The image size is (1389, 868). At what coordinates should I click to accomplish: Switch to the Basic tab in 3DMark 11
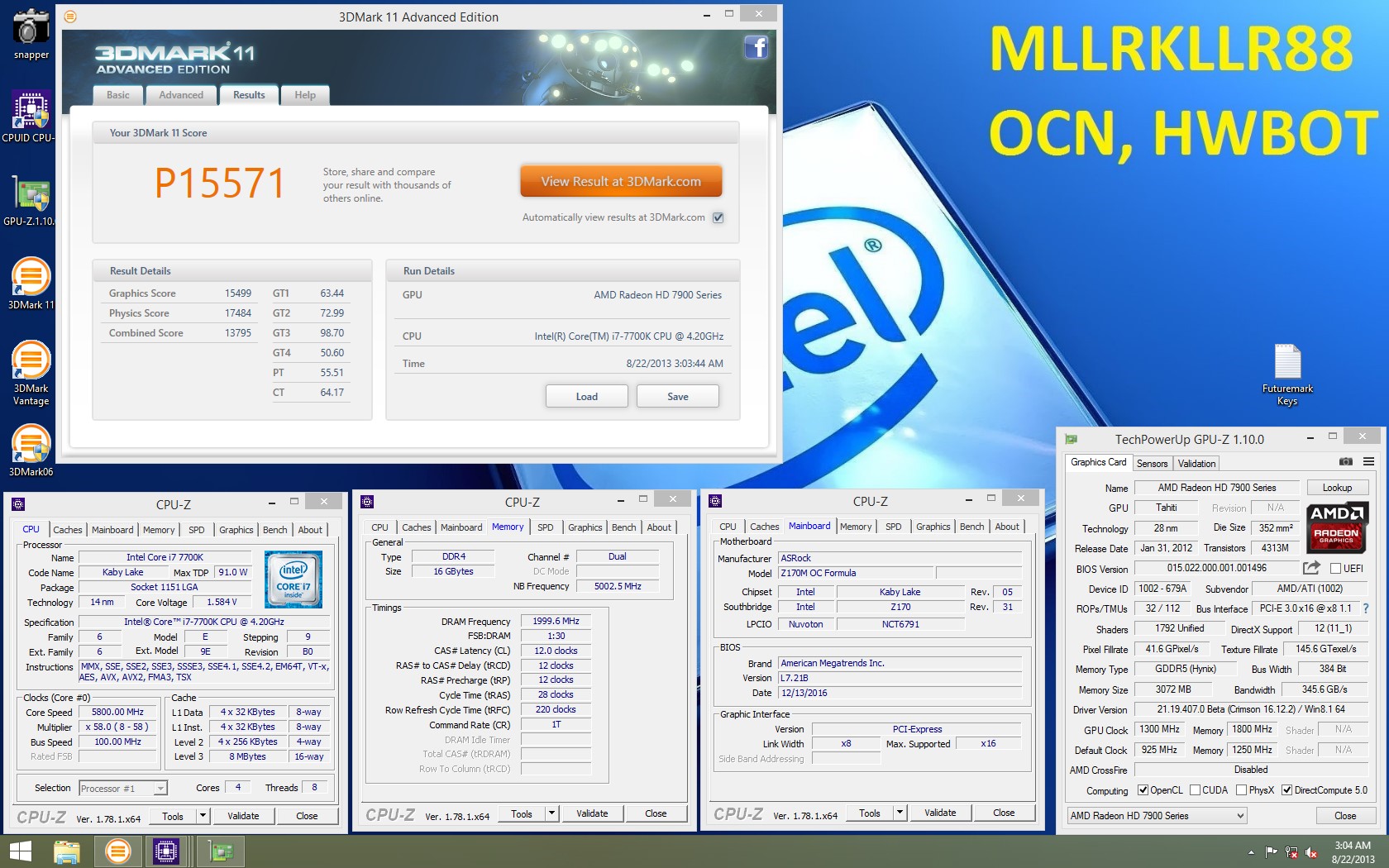pyautogui.click(x=117, y=95)
